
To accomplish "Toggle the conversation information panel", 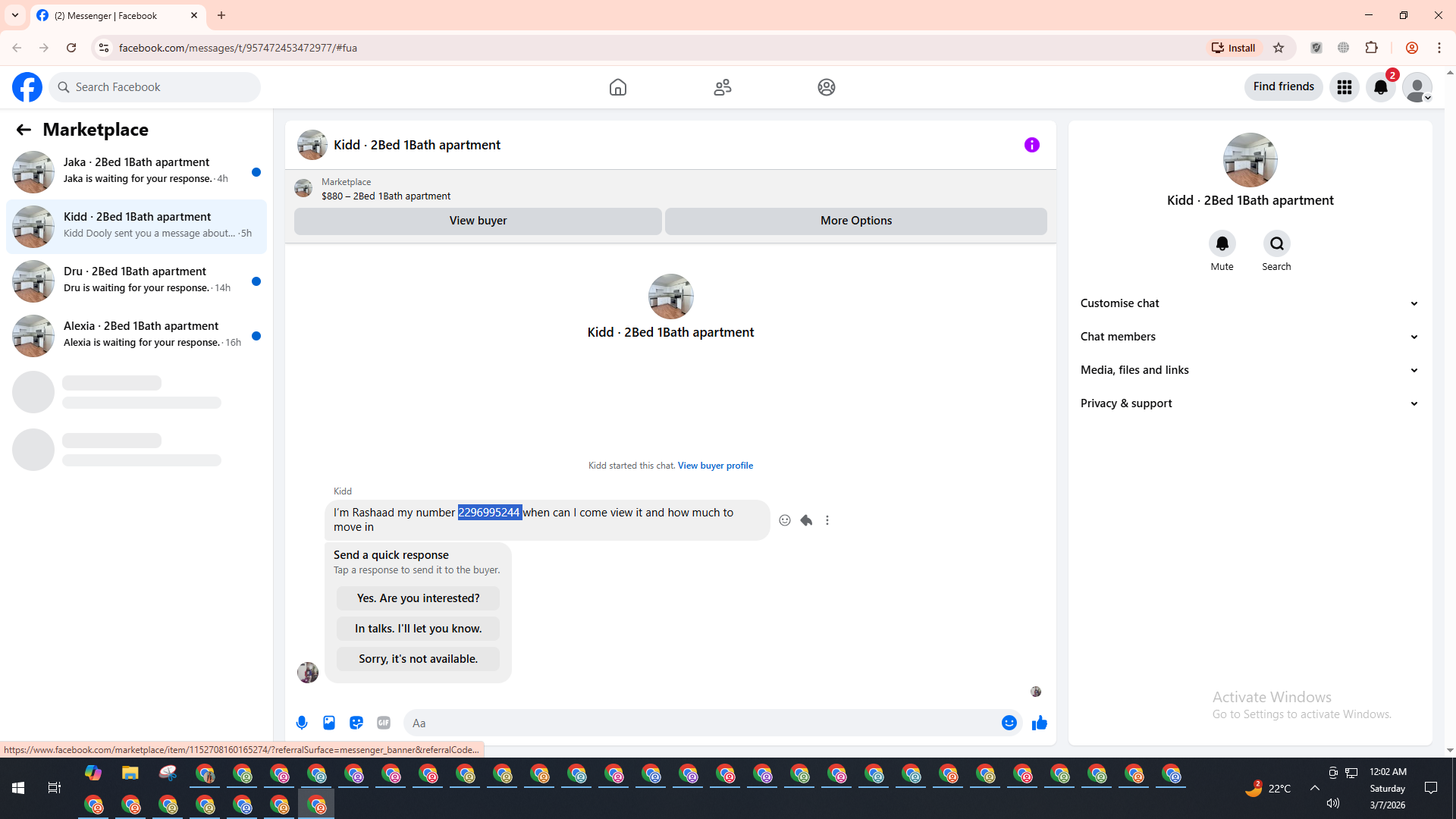I will pos(1031,145).
